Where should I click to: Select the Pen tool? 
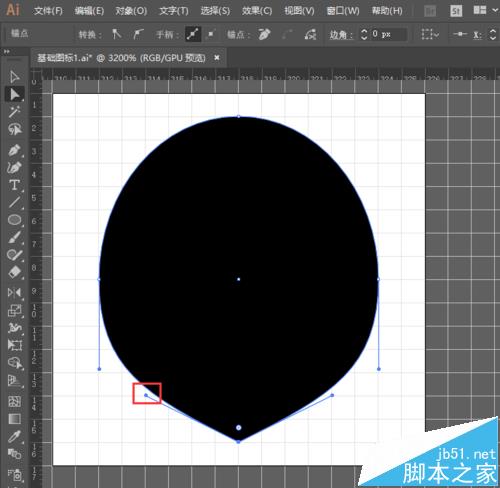point(14,150)
